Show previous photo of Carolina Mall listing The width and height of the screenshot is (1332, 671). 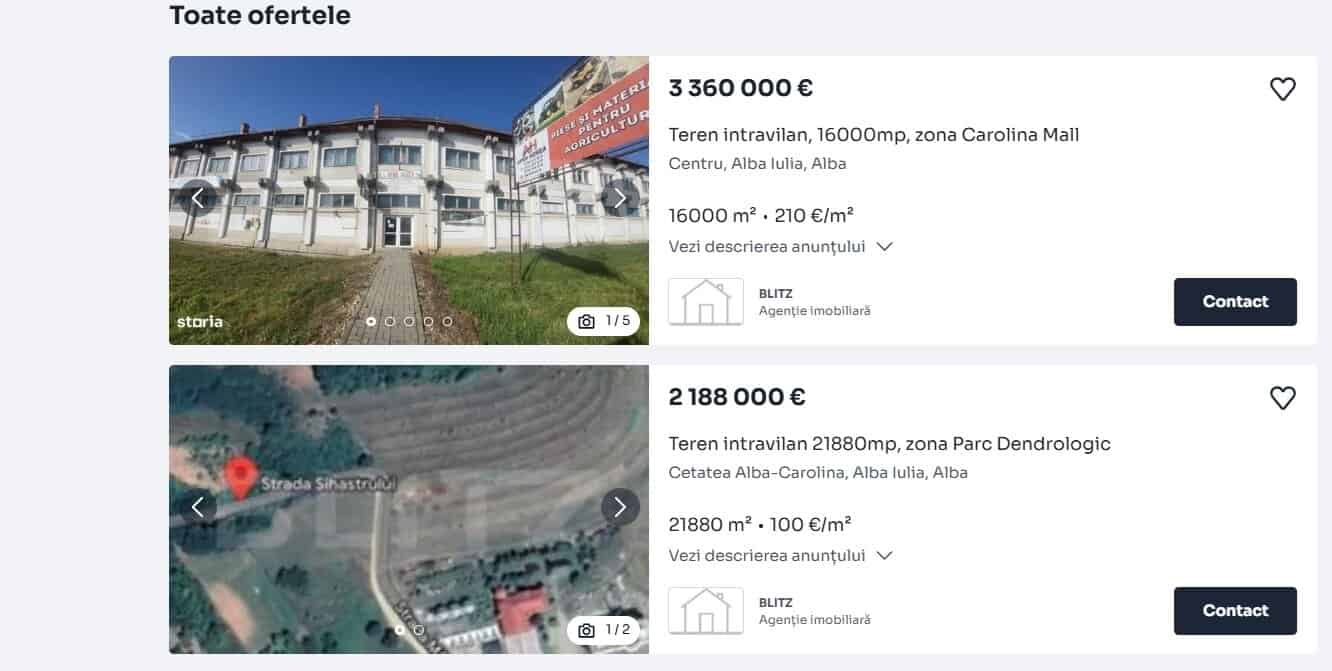point(198,198)
